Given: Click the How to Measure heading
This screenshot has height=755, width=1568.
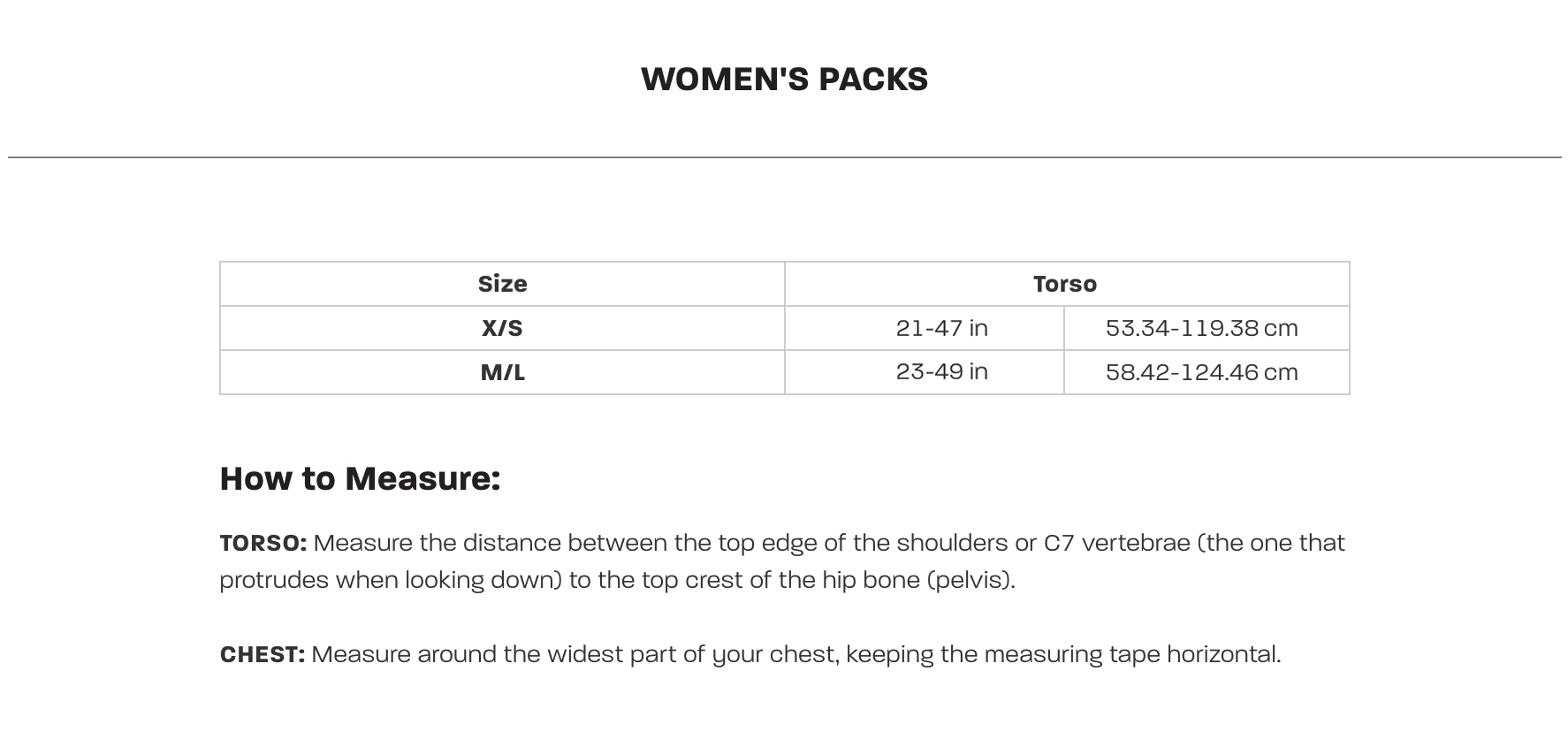Looking at the screenshot, I should point(360,478).
